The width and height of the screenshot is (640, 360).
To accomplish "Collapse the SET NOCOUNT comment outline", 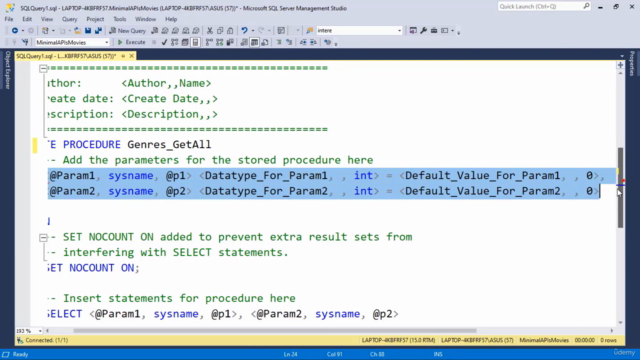I will coord(43,237).
